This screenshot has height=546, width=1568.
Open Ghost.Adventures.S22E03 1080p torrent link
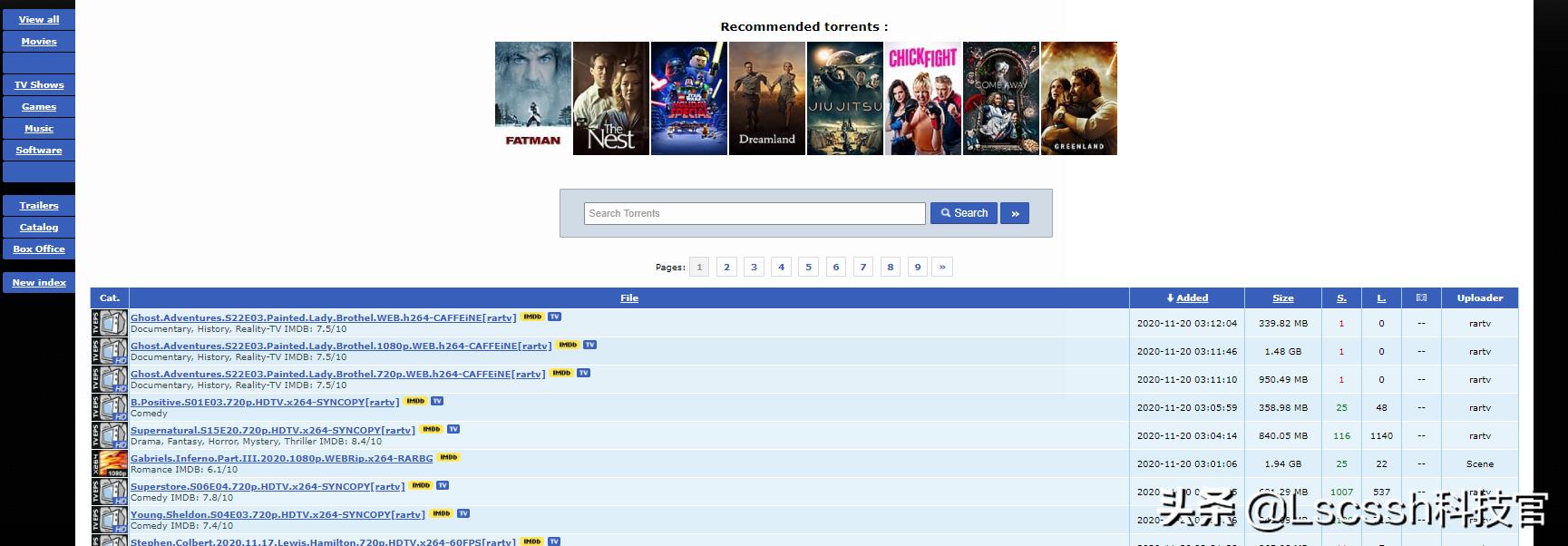[x=341, y=346]
